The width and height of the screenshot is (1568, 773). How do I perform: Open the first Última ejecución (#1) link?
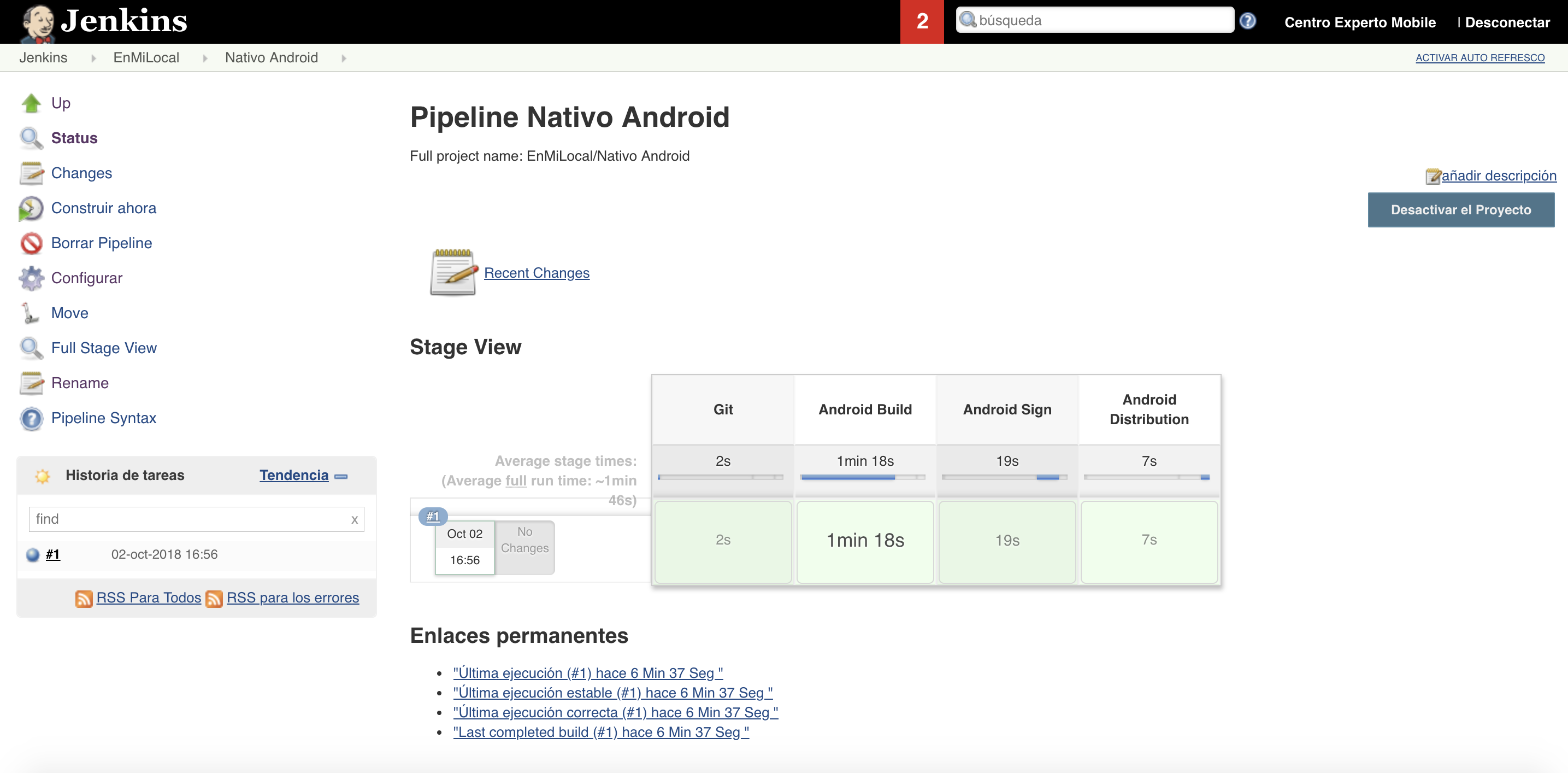click(x=588, y=674)
